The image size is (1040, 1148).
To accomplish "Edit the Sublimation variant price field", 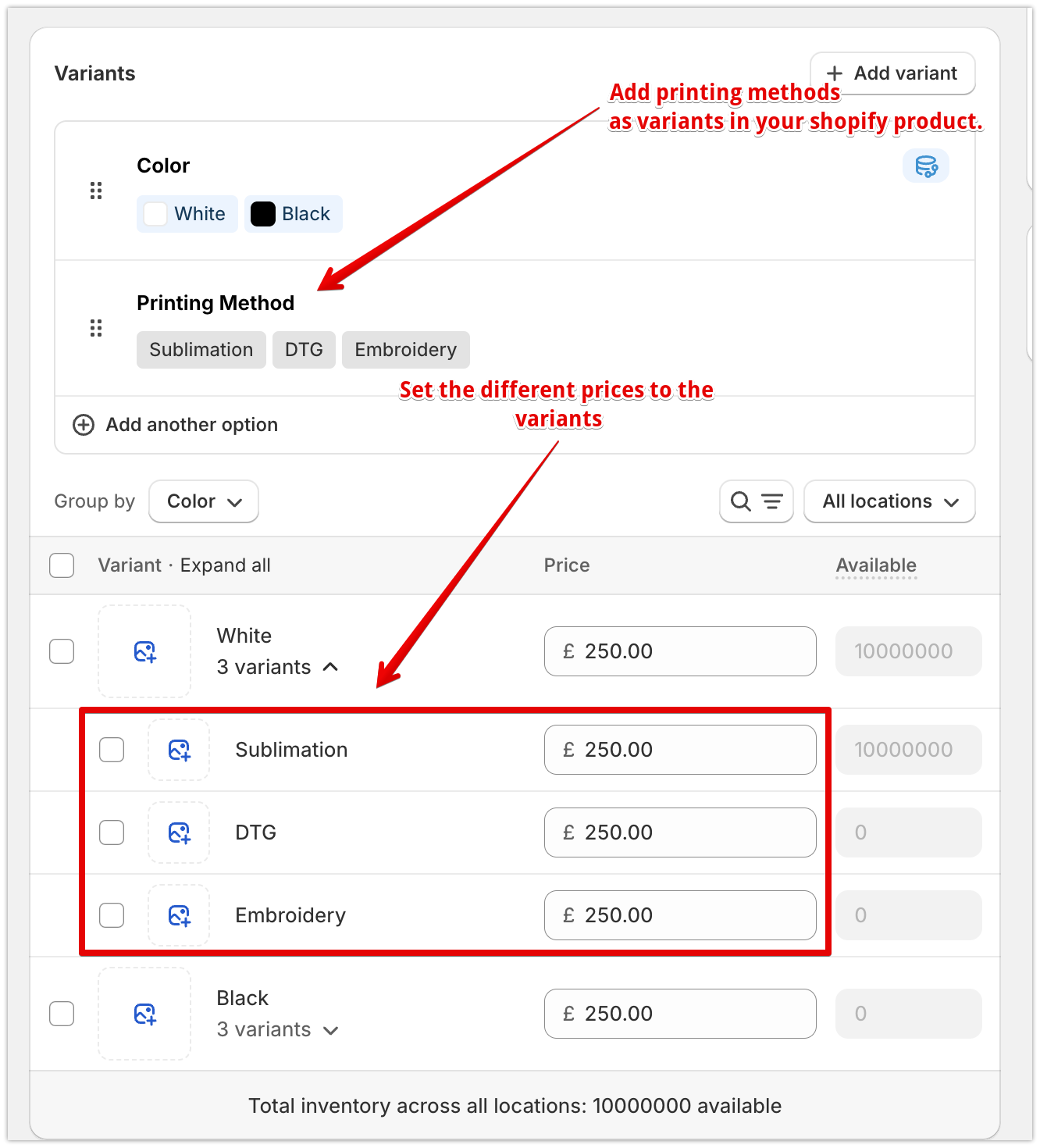I will pyautogui.click(x=680, y=750).
